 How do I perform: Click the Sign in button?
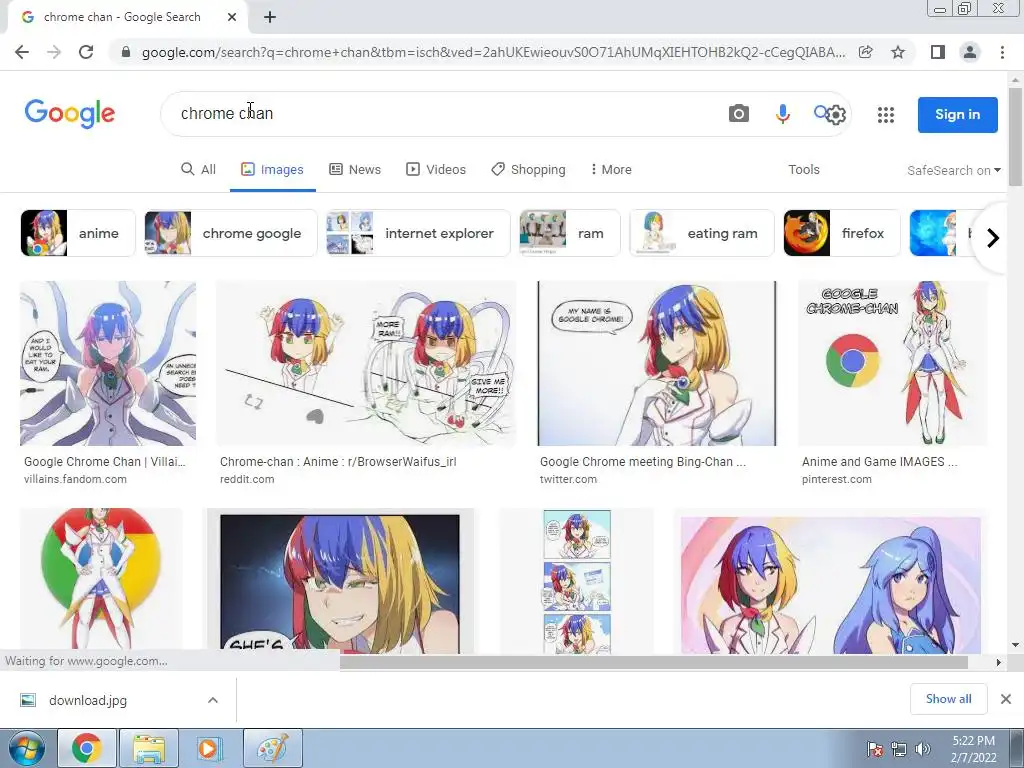[x=957, y=114]
